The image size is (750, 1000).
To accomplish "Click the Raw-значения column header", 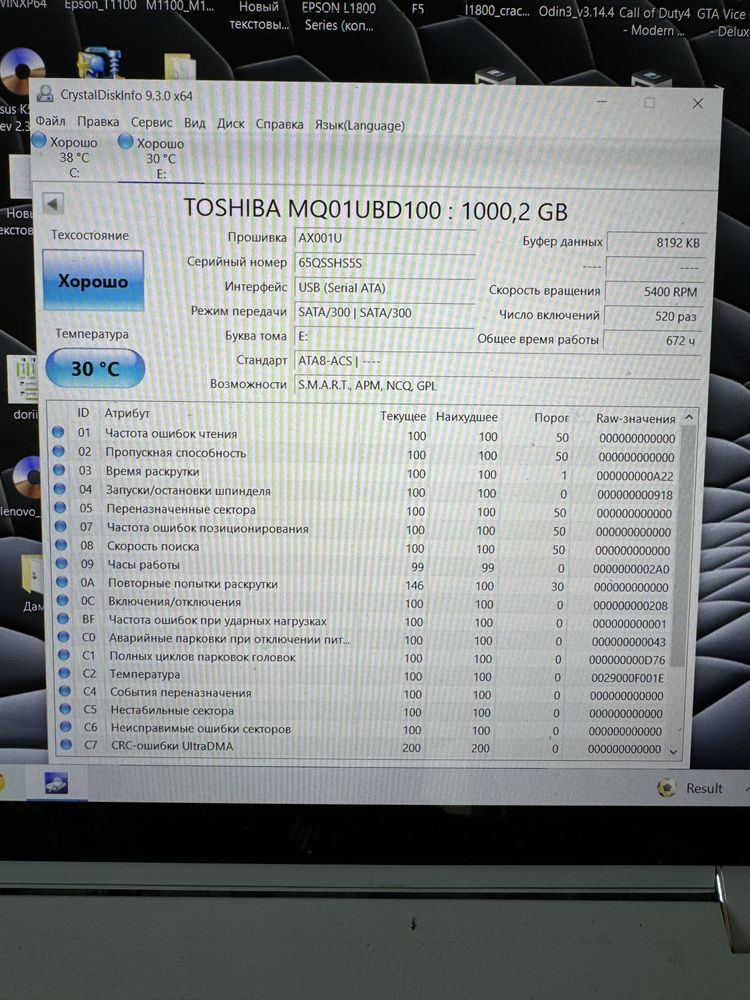I will pyautogui.click(x=635, y=418).
